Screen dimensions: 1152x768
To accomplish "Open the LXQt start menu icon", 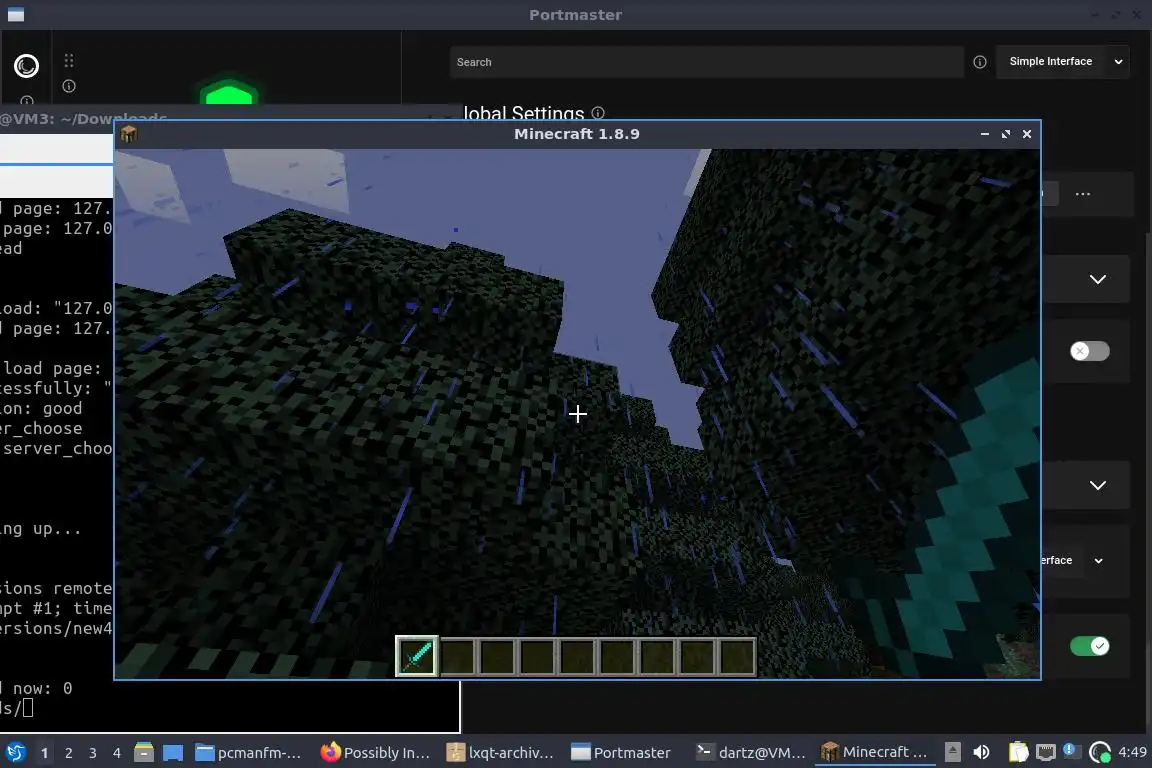I will click(15, 753).
